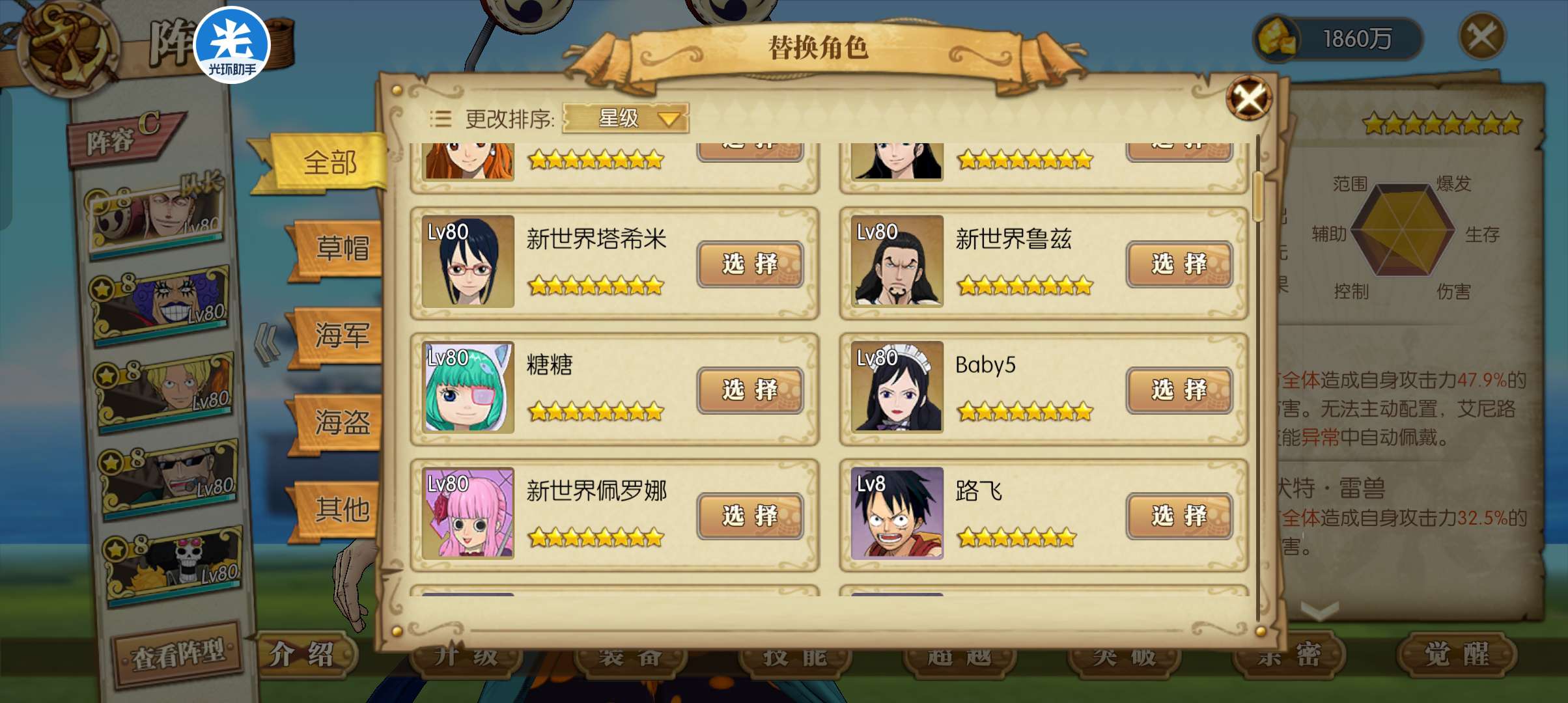The width and height of the screenshot is (1568, 703).
Task: Click the gold currency icon
Action: pos(1277,38)
